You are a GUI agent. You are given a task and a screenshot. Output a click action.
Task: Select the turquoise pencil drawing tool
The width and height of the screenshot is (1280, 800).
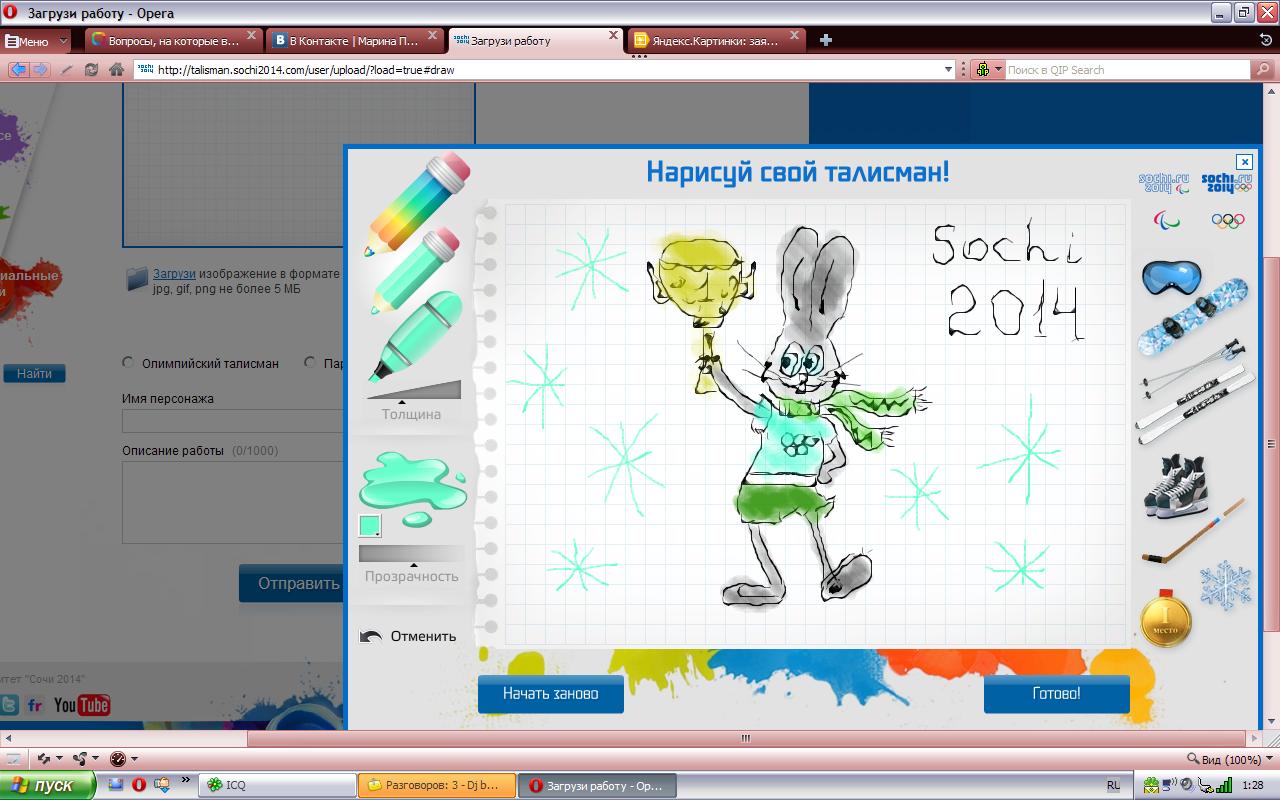click(x=415, y=271)
